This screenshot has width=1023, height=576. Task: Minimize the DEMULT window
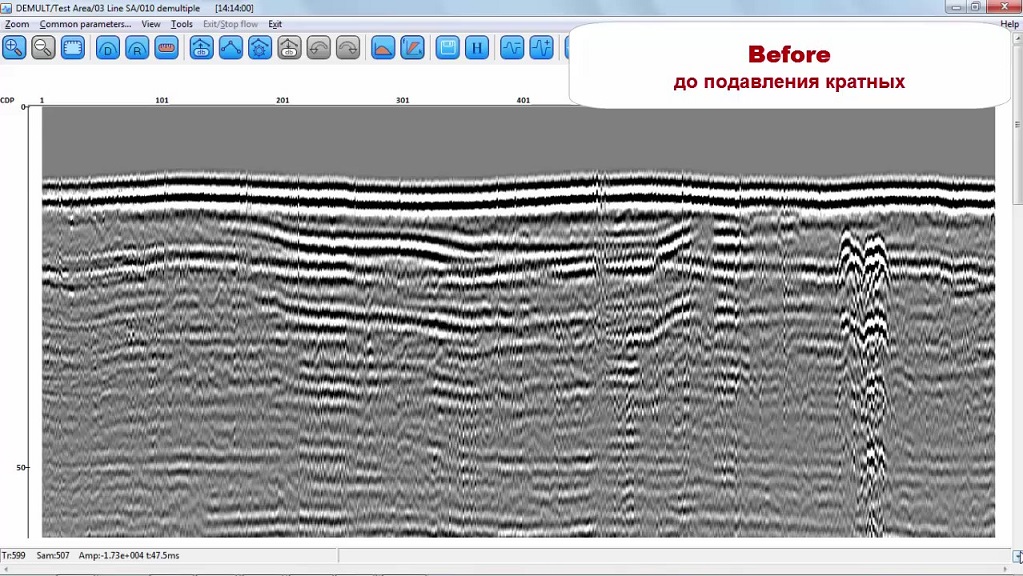956,7
